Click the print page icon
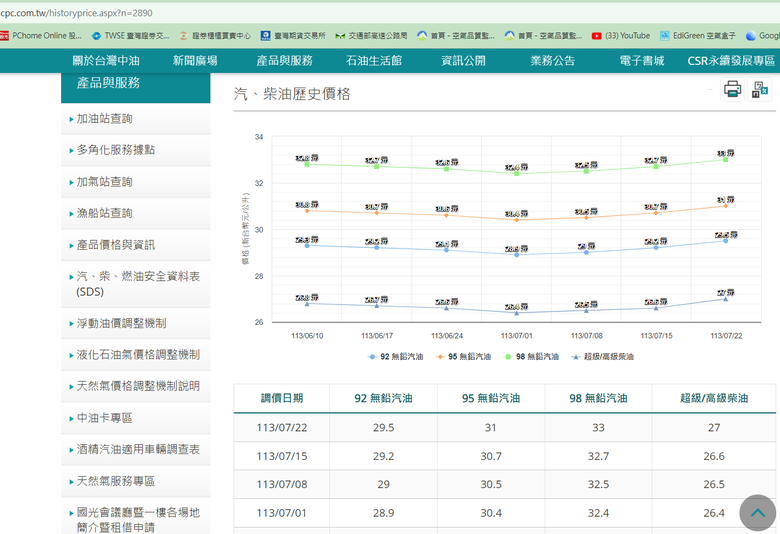 point(732,89)
